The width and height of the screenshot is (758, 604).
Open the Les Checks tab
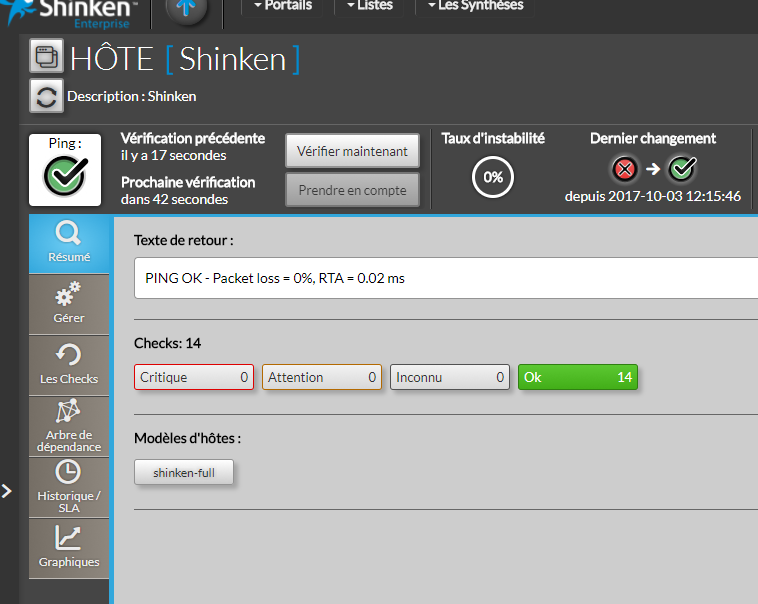pyautogui.click(x=69, y=365)
